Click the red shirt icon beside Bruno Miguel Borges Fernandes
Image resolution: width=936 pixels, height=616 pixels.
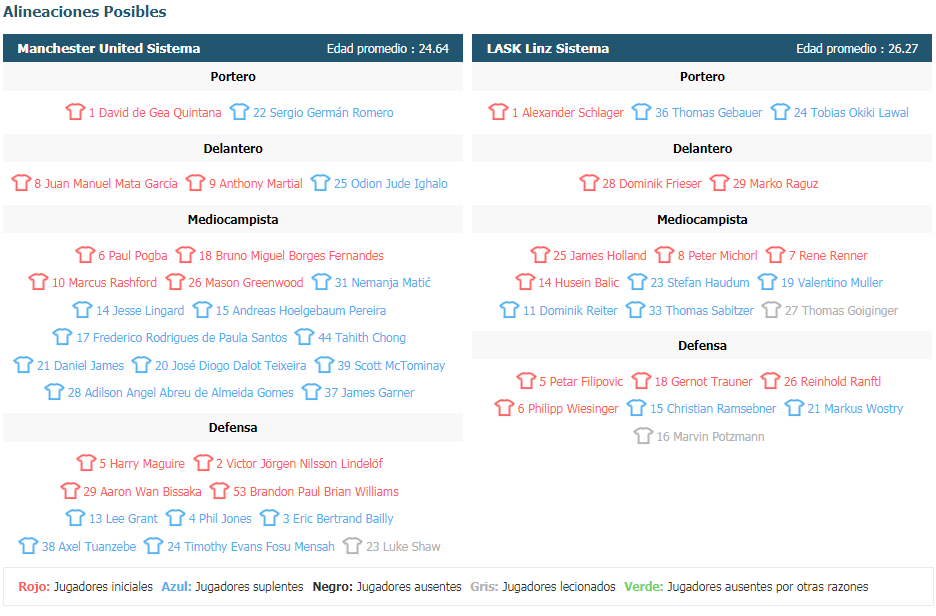pos(185,255)
